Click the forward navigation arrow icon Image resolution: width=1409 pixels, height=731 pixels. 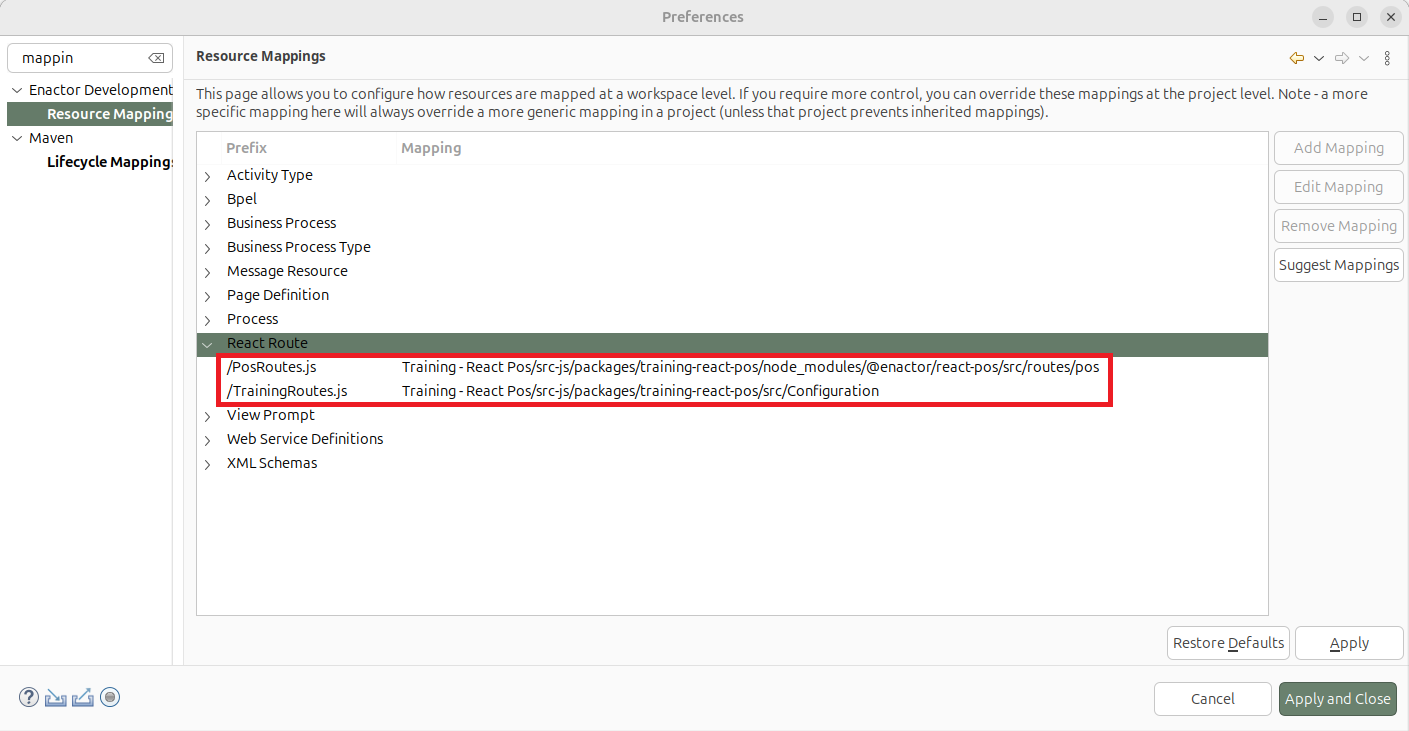tap(1343, 58)
